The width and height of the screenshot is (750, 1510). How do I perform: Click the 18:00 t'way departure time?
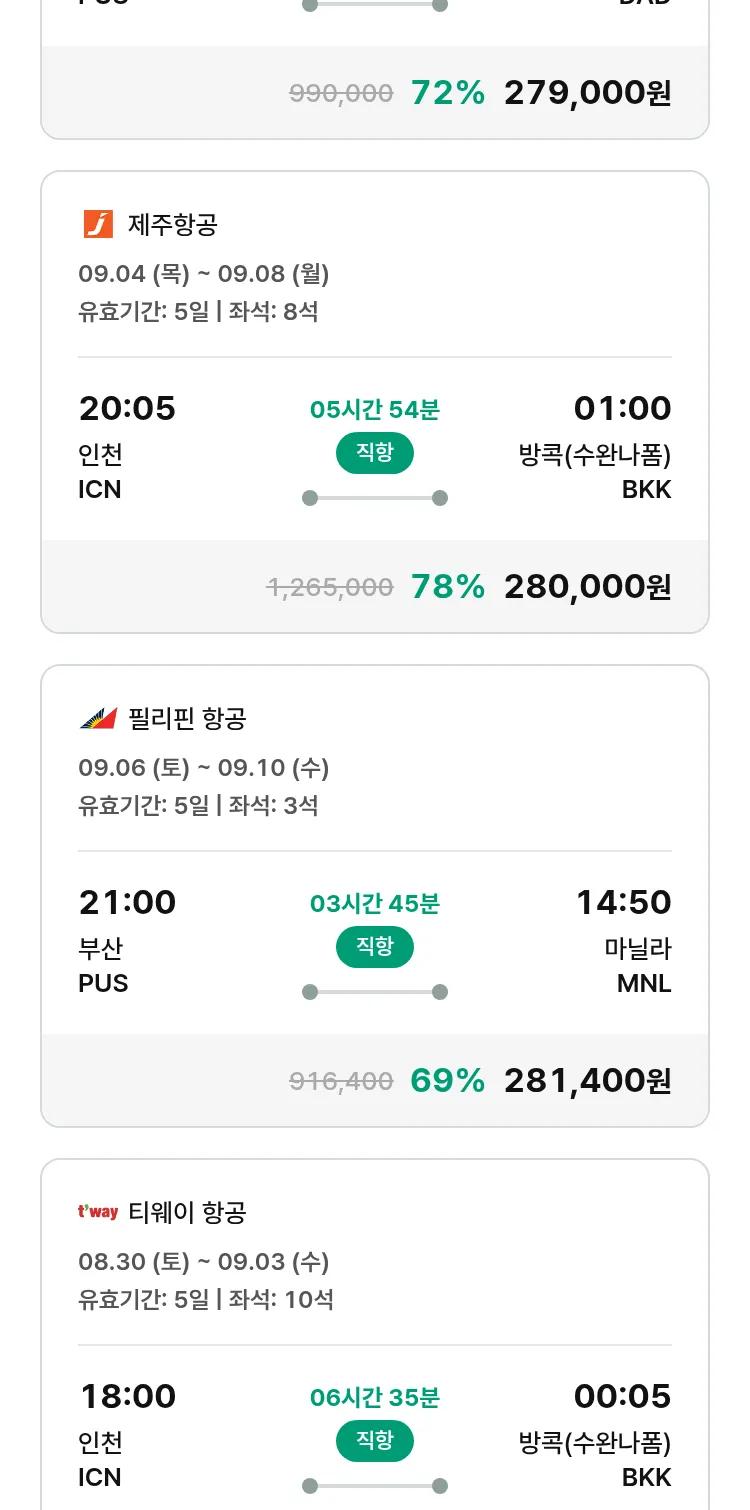pos(127,1396)
